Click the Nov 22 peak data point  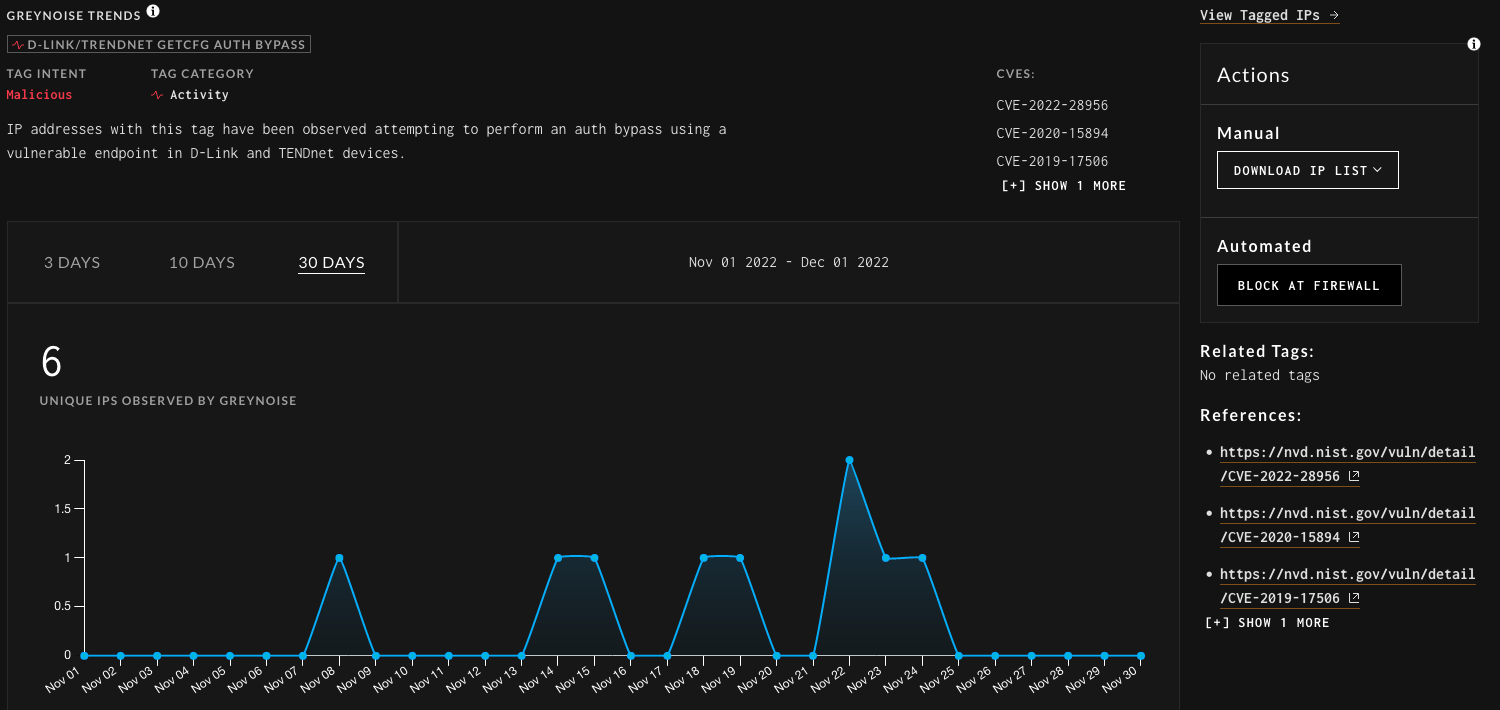click(x=849, y=460)
